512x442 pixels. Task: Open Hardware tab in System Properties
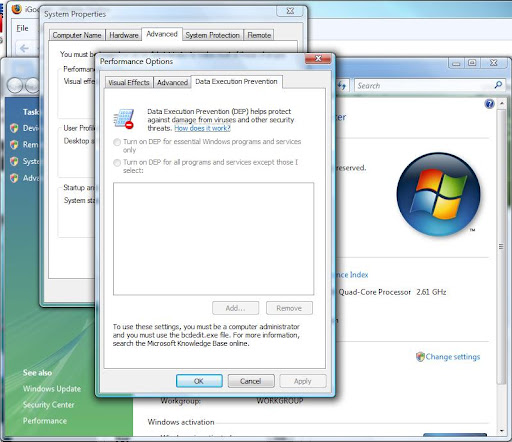pos(124,35)
